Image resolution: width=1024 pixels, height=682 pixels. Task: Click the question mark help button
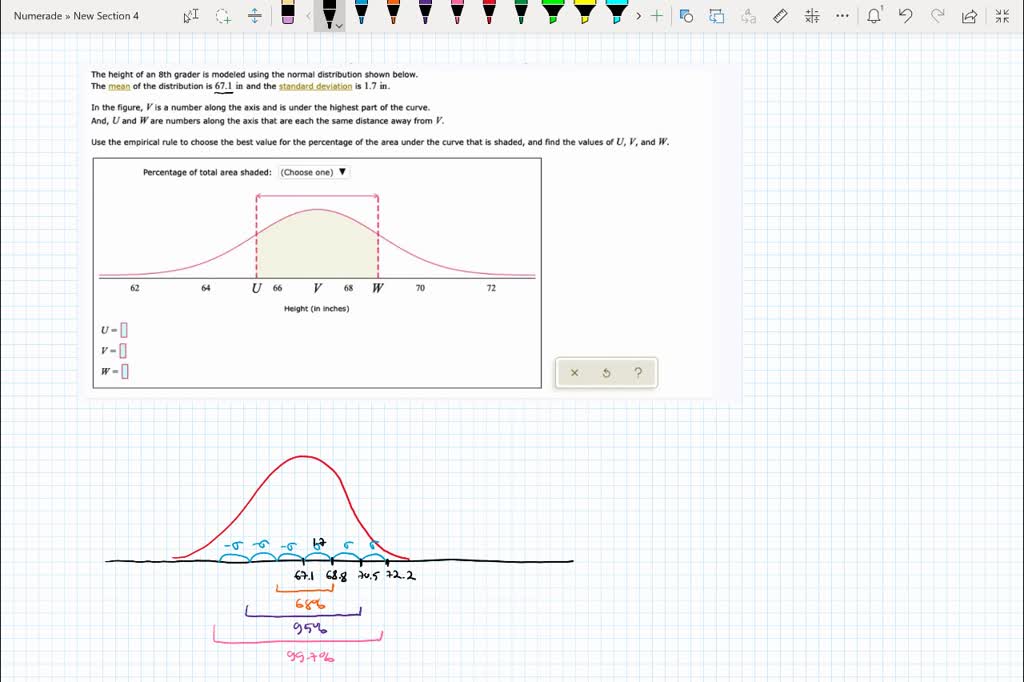(x=638, y=372)
